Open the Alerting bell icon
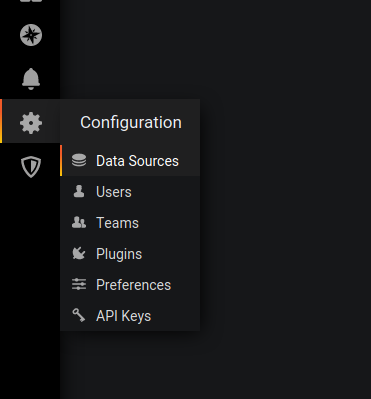 [x=31, y=79]
